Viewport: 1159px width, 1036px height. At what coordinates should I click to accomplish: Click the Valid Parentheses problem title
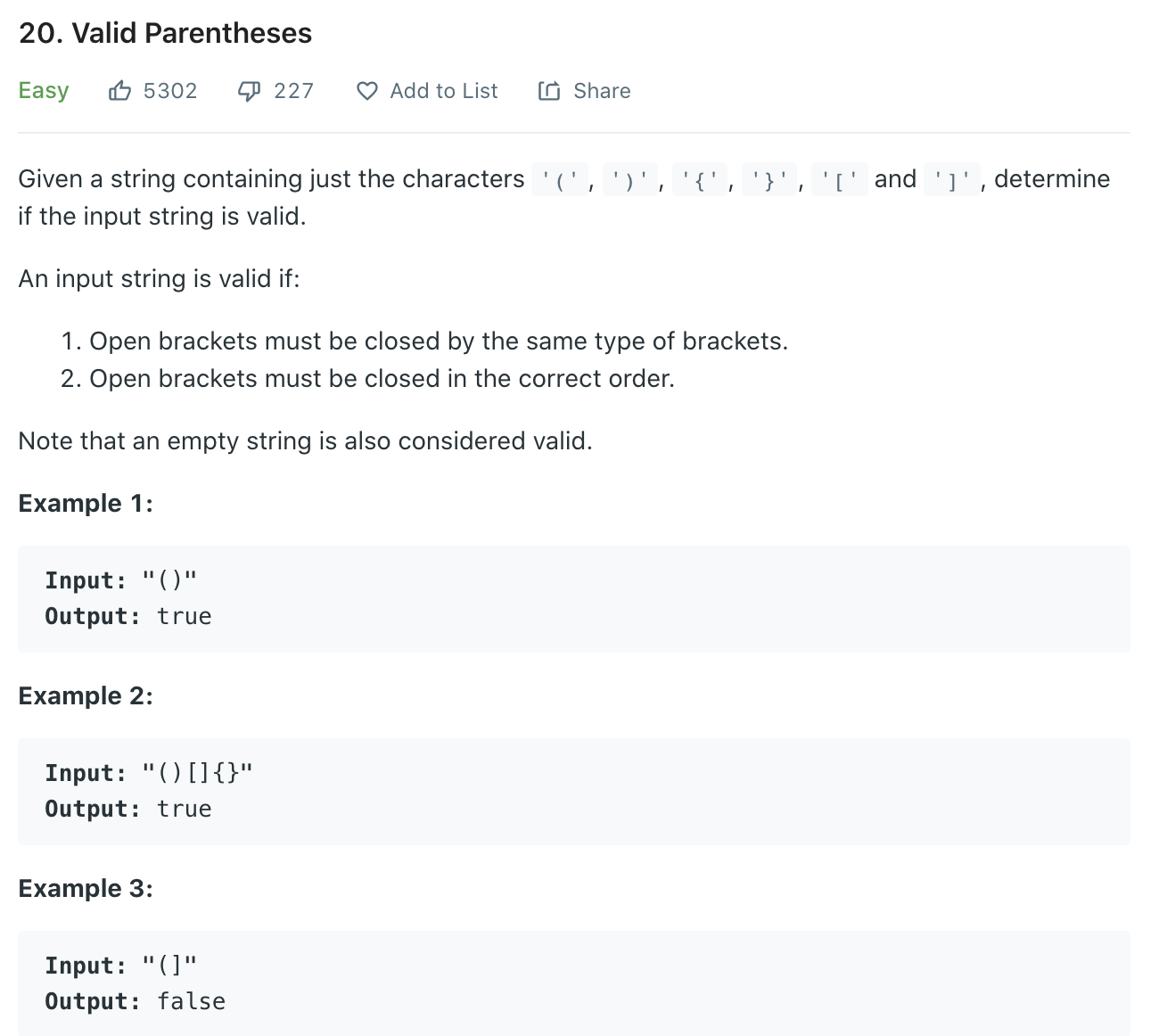click(x=165, y=33)
